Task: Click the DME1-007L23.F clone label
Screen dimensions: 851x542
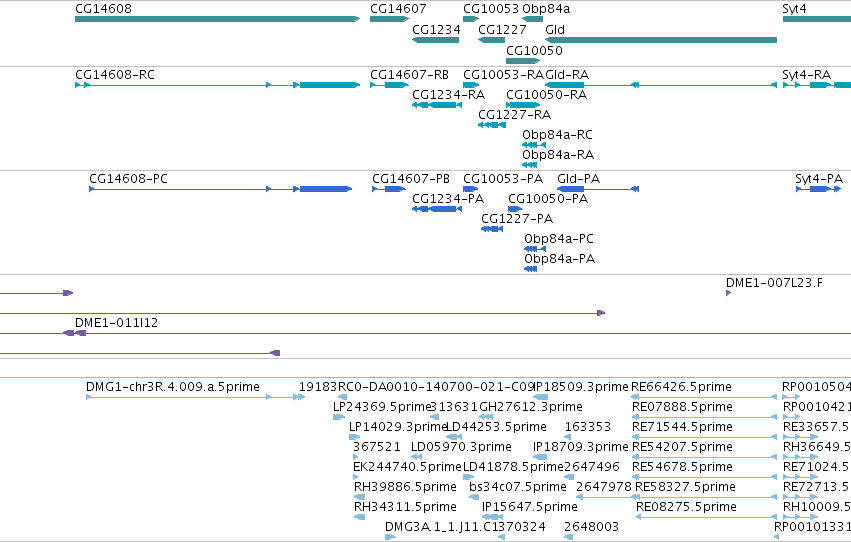Action: [774, 283]
